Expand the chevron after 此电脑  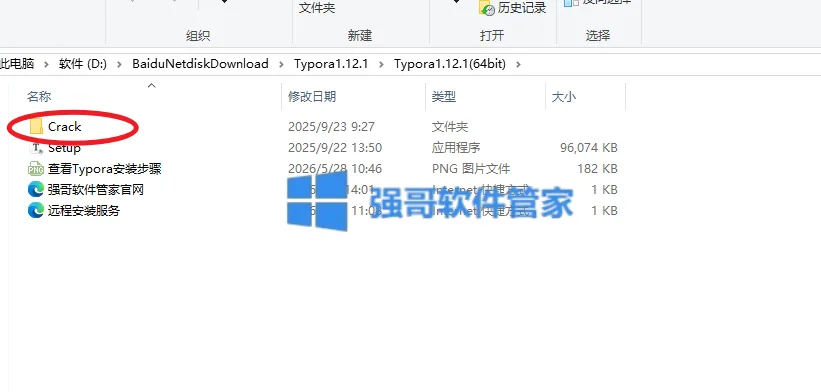(47, 64)
